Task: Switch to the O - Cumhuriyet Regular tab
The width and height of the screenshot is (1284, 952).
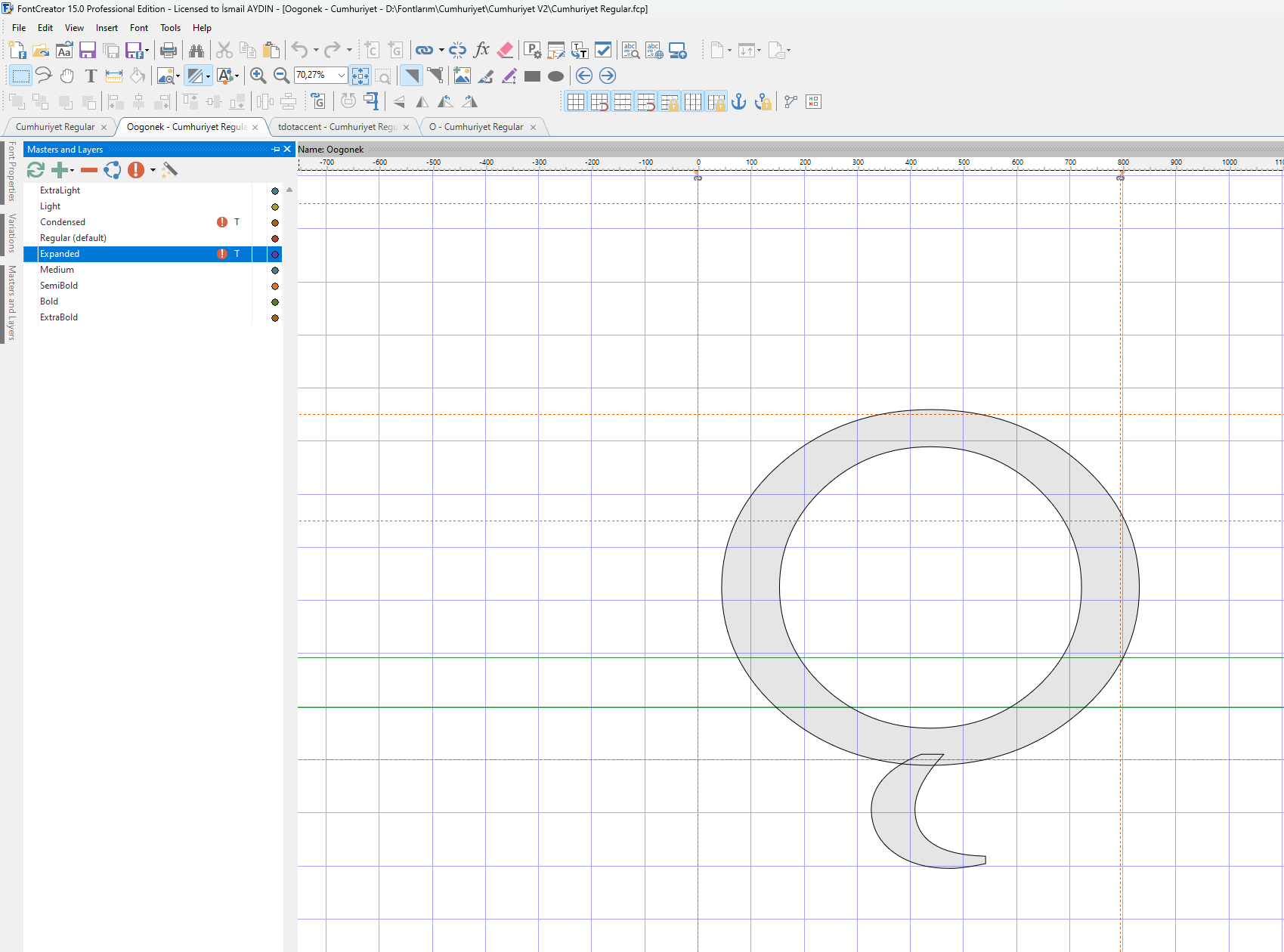Action: (x=476, y=127)
